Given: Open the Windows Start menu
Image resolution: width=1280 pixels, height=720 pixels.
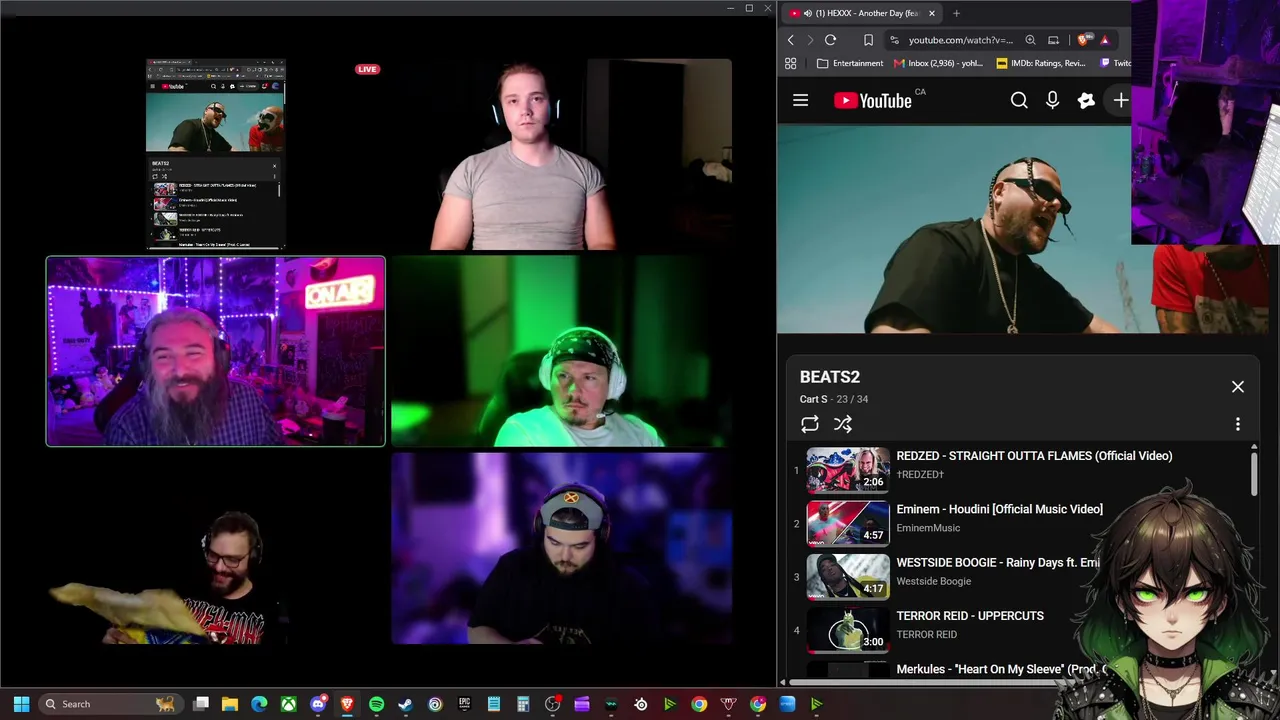Looking at the screenshot, I should click(21, 704).
